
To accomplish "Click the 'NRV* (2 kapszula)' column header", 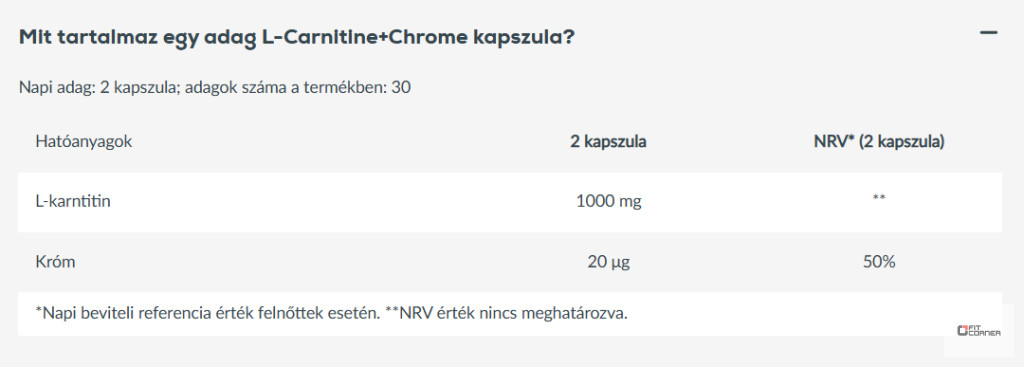I will click(x=879, y=142).
